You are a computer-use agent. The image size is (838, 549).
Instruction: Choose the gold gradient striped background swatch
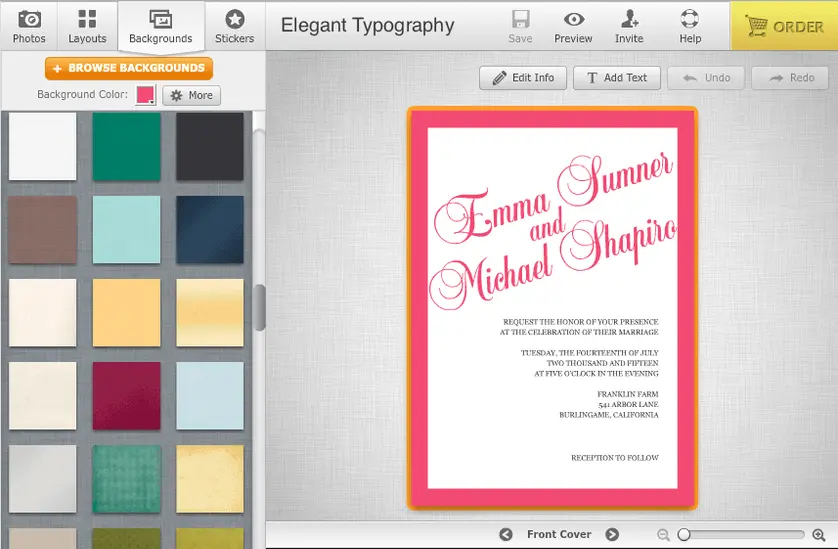210,313
